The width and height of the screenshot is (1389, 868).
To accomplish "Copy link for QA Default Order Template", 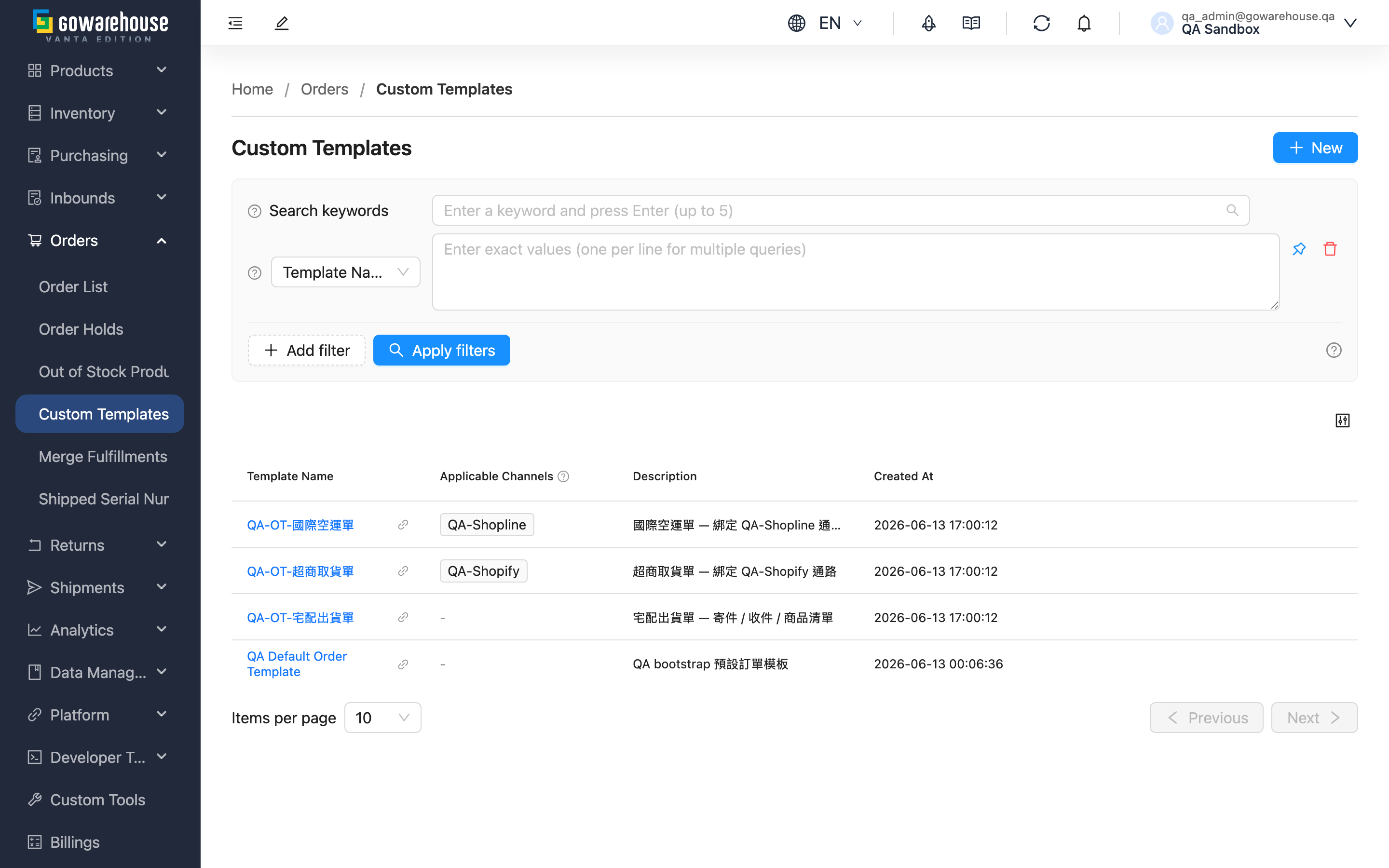I will (x=403, y=664).
